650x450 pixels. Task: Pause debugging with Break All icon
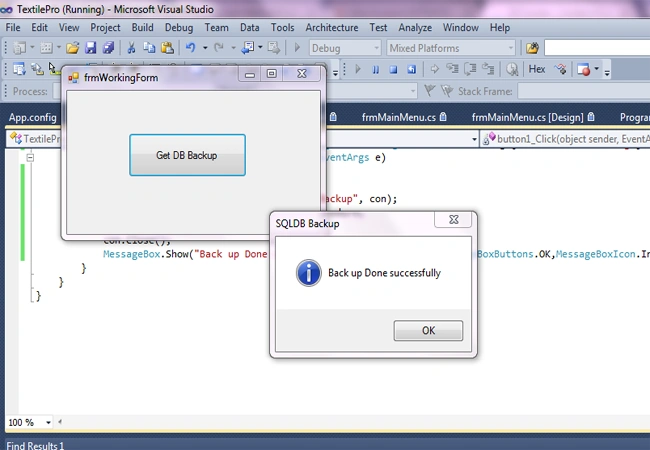coord(376,69)
